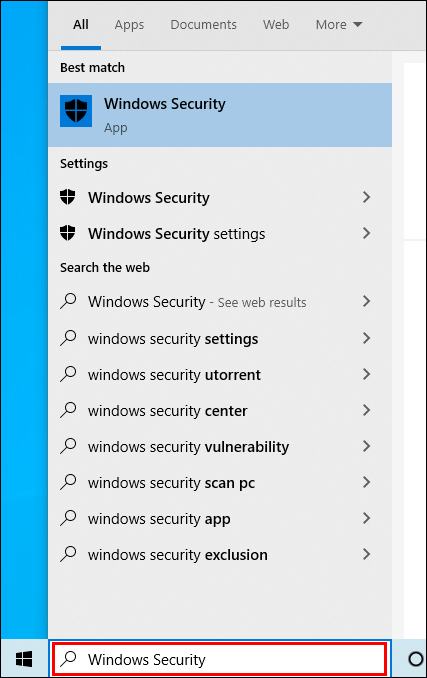Image resolution: width=427 pixels, height=678 pixels.
Task: Click the Windows Security search input field
Action: [219, 659]
